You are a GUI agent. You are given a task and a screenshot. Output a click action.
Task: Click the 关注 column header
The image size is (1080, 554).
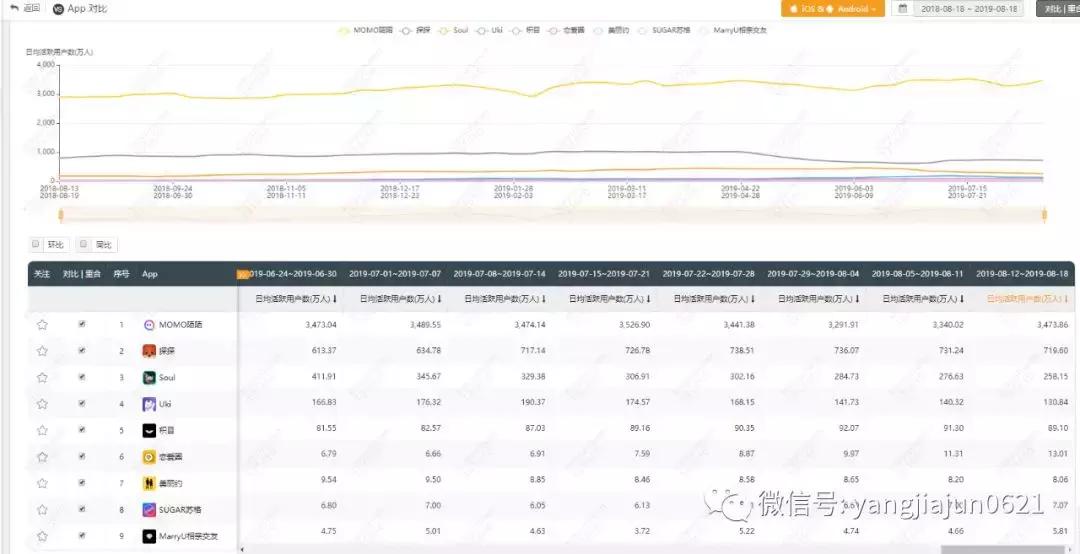tap(42, 274)
